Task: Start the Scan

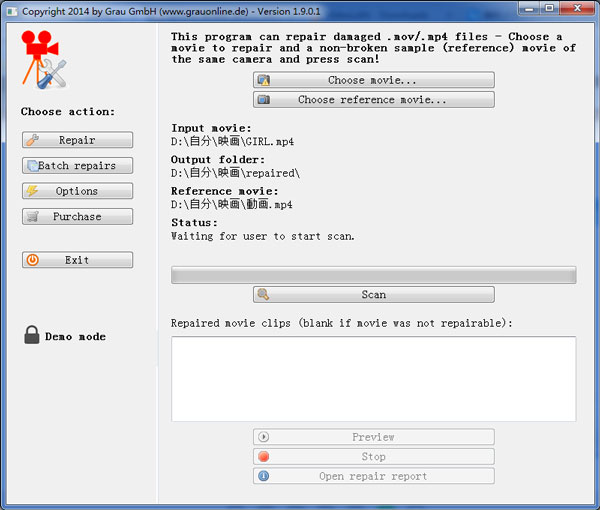Action: click(373, 295)
